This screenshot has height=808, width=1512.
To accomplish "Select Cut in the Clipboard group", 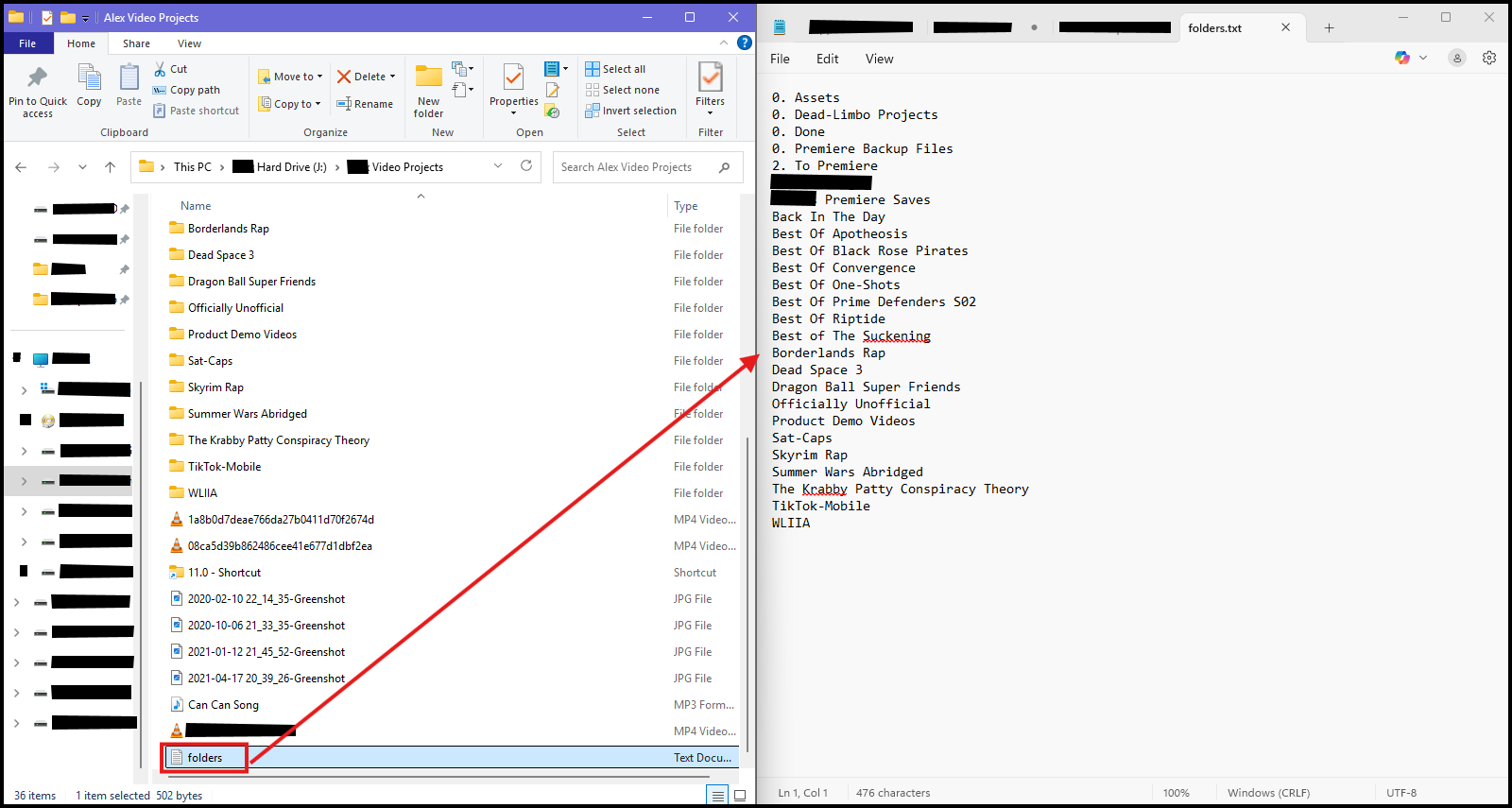I will pos(171,69).
